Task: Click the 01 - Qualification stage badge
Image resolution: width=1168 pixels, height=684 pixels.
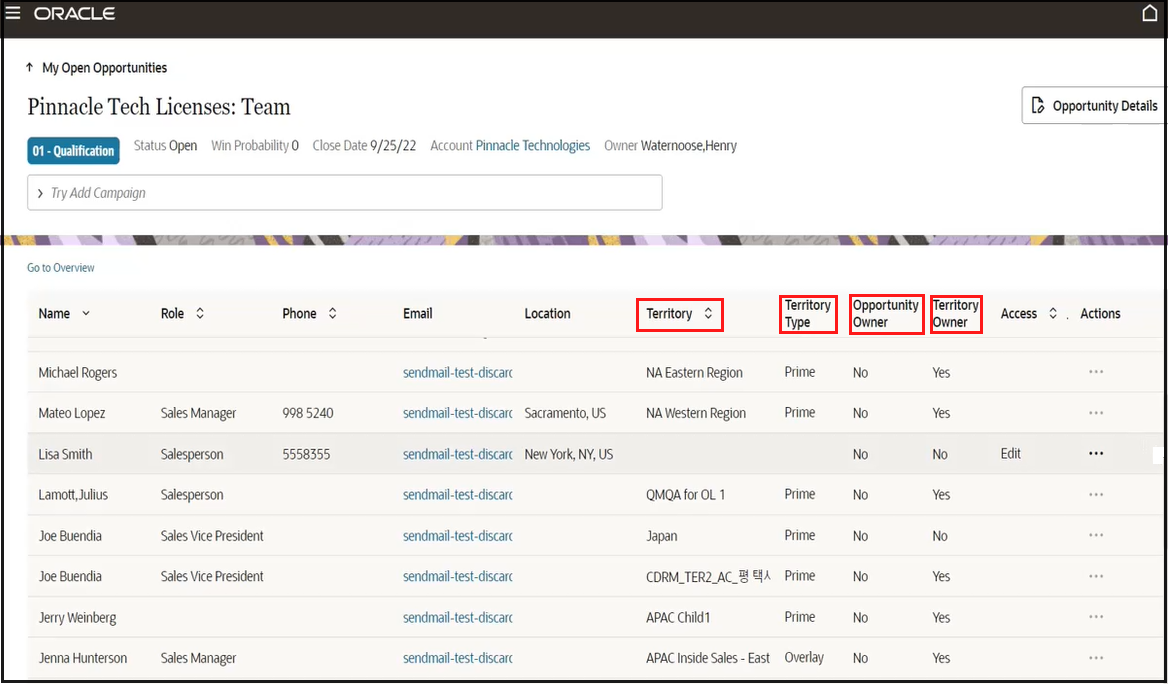Action: click(73, 151)
